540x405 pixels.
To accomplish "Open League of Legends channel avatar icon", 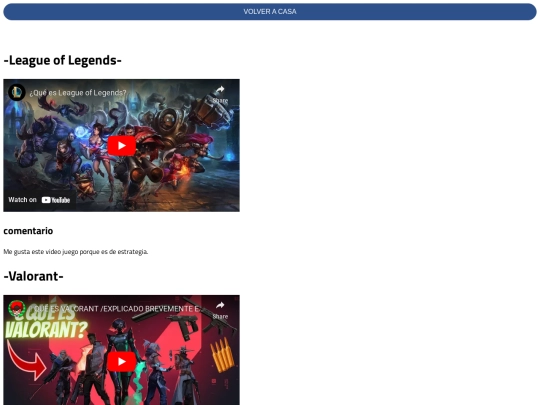I will tap(17, 92).
